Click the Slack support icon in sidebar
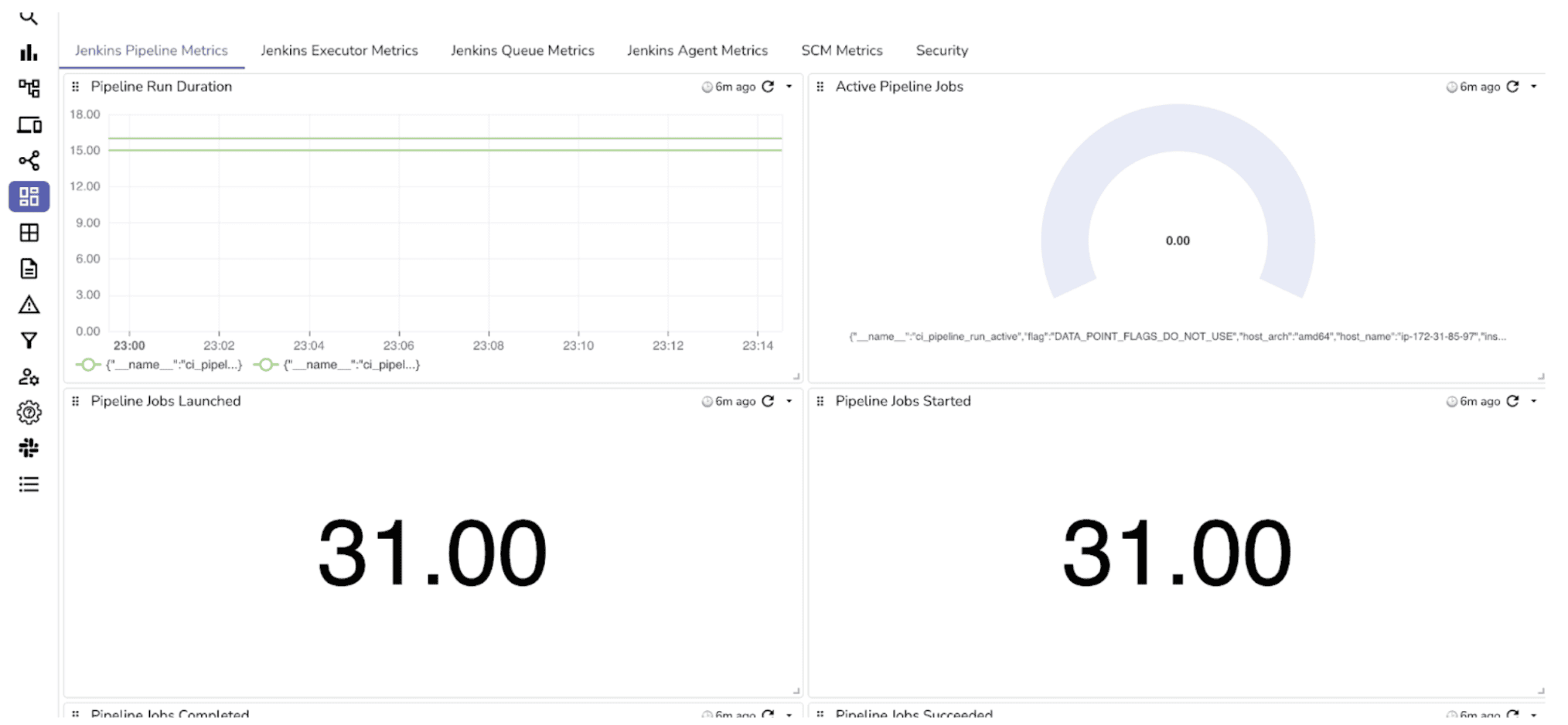 (x=29, y=448)
